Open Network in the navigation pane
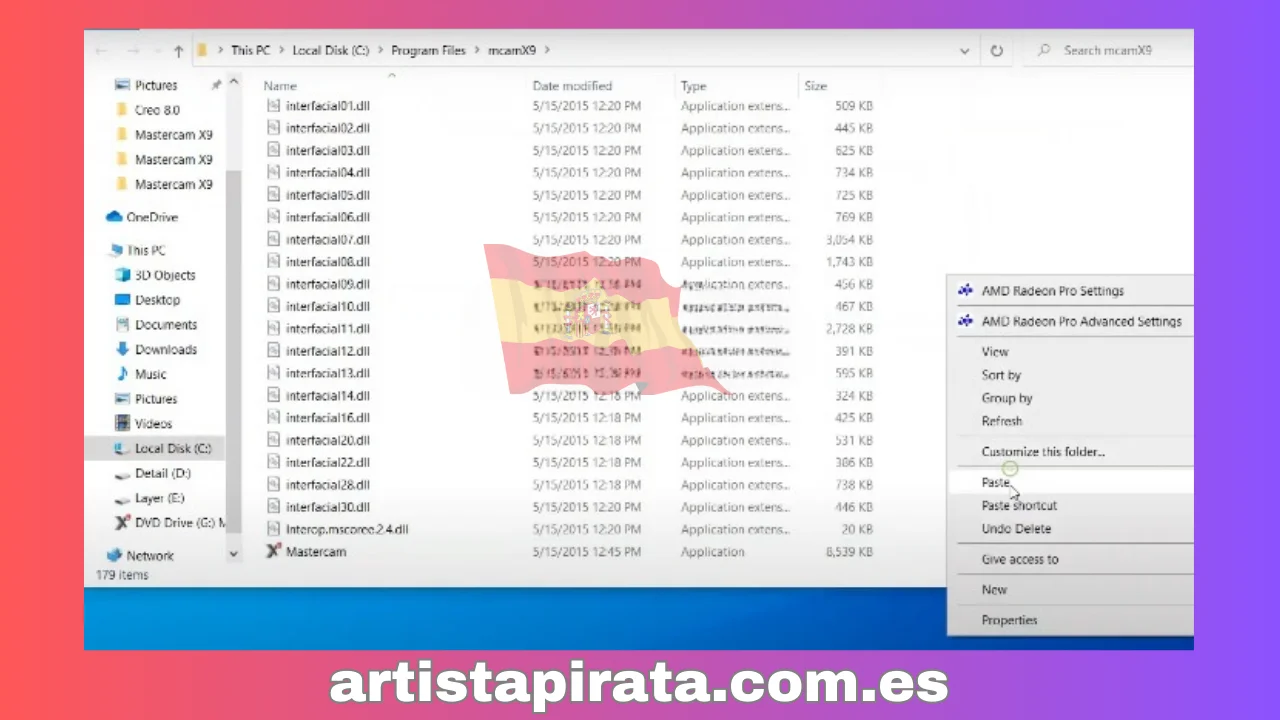The image size is (1280, 720). [x=140, y=555]
